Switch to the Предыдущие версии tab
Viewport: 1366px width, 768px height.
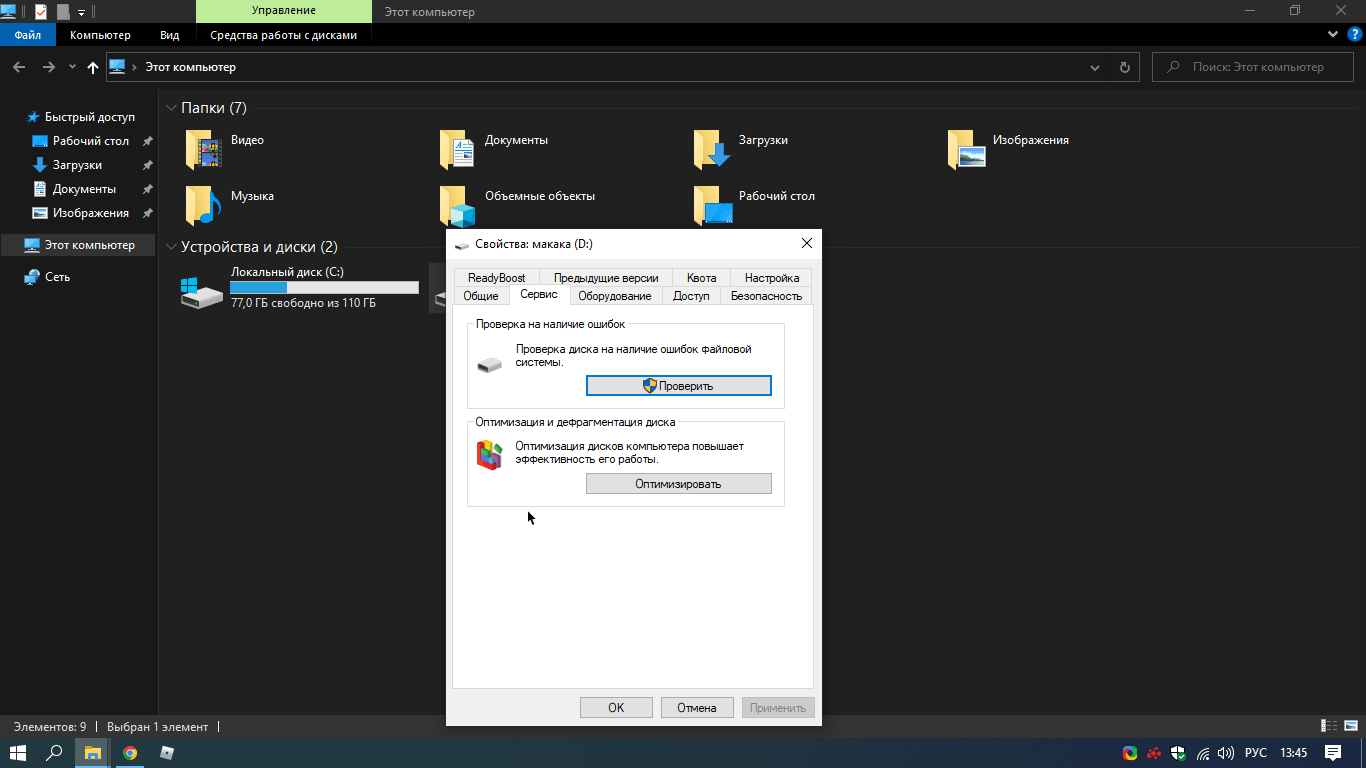coord(606,277)
